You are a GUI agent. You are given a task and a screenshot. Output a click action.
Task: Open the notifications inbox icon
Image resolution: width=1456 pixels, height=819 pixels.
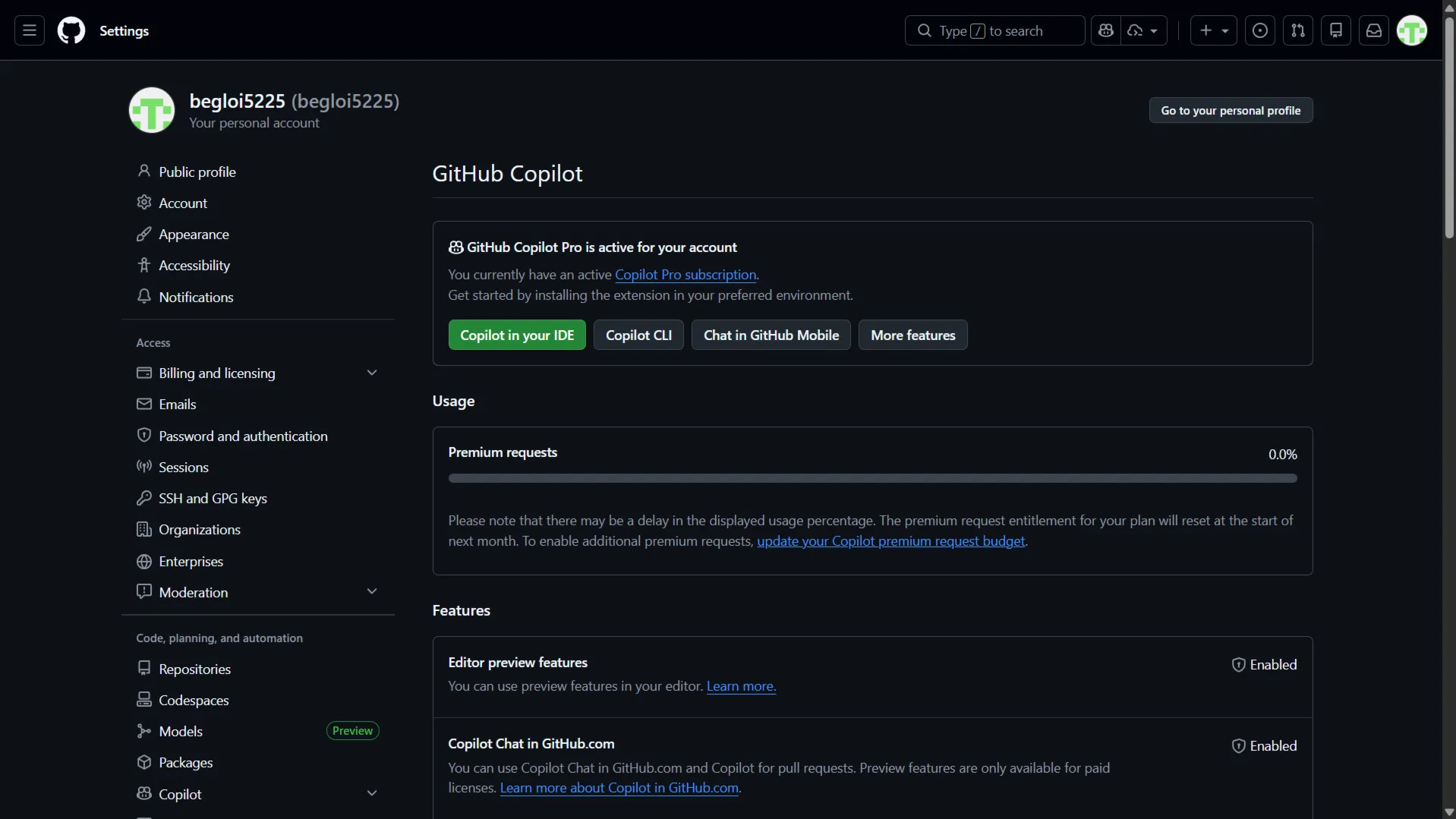[x=1373, y=30]
